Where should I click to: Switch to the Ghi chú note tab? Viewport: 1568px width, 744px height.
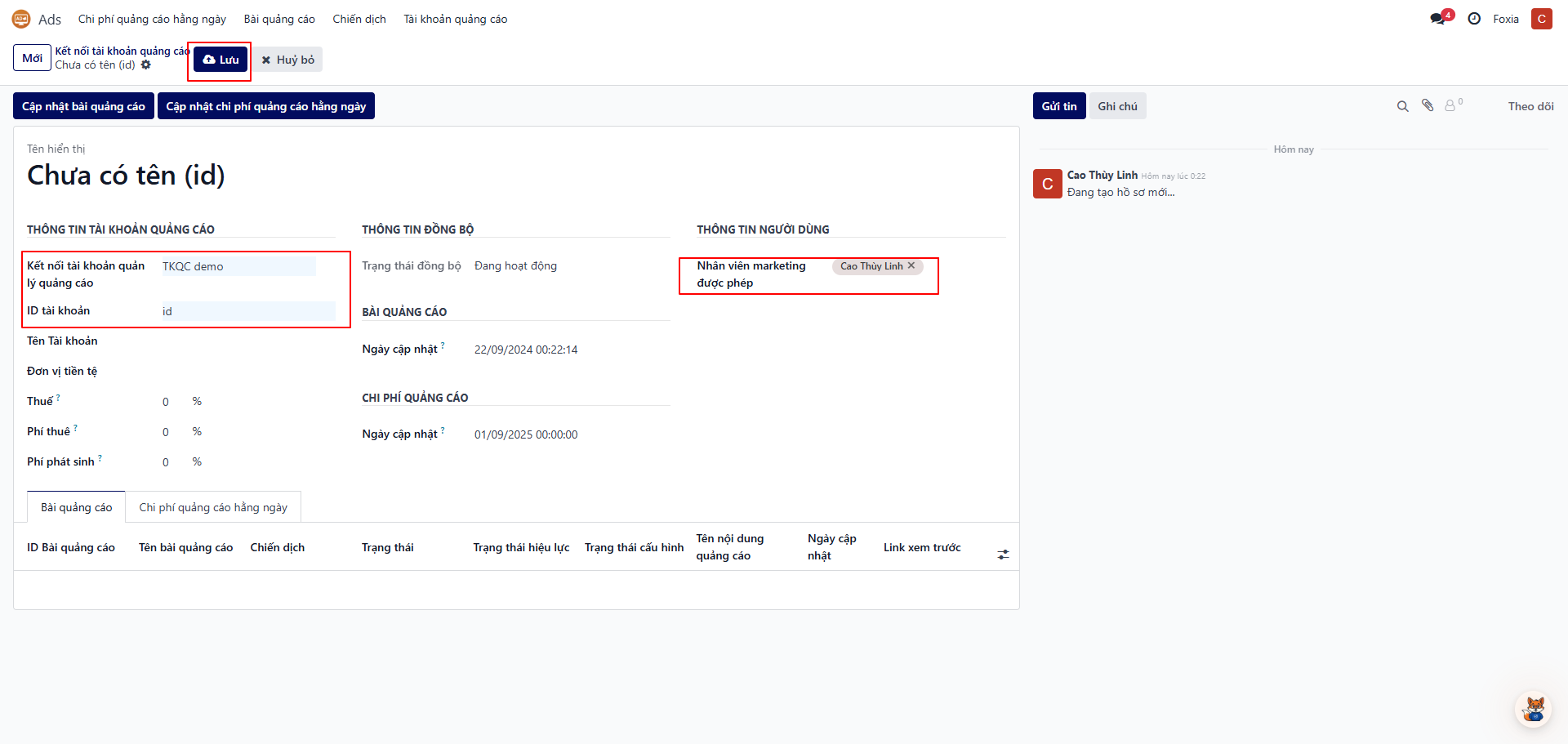pos(1117,106)
